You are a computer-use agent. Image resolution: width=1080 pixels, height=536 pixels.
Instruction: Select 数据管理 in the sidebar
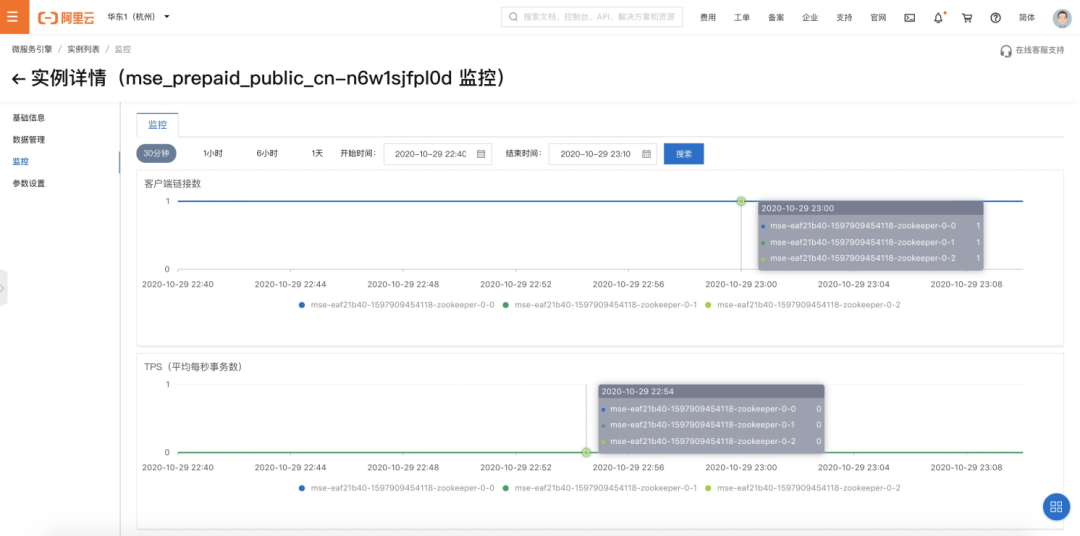[x=29, y=140]
